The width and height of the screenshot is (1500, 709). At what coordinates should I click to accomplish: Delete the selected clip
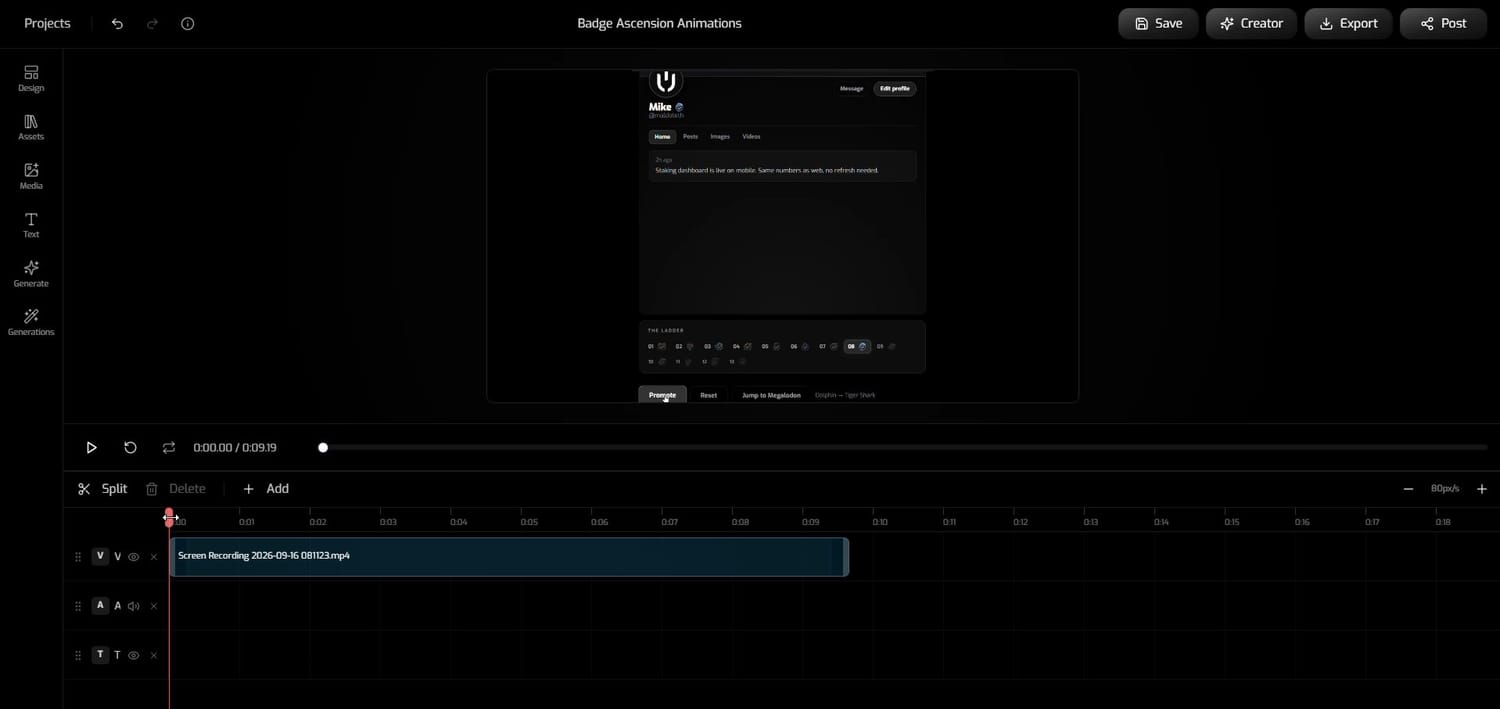coord(175,488)
